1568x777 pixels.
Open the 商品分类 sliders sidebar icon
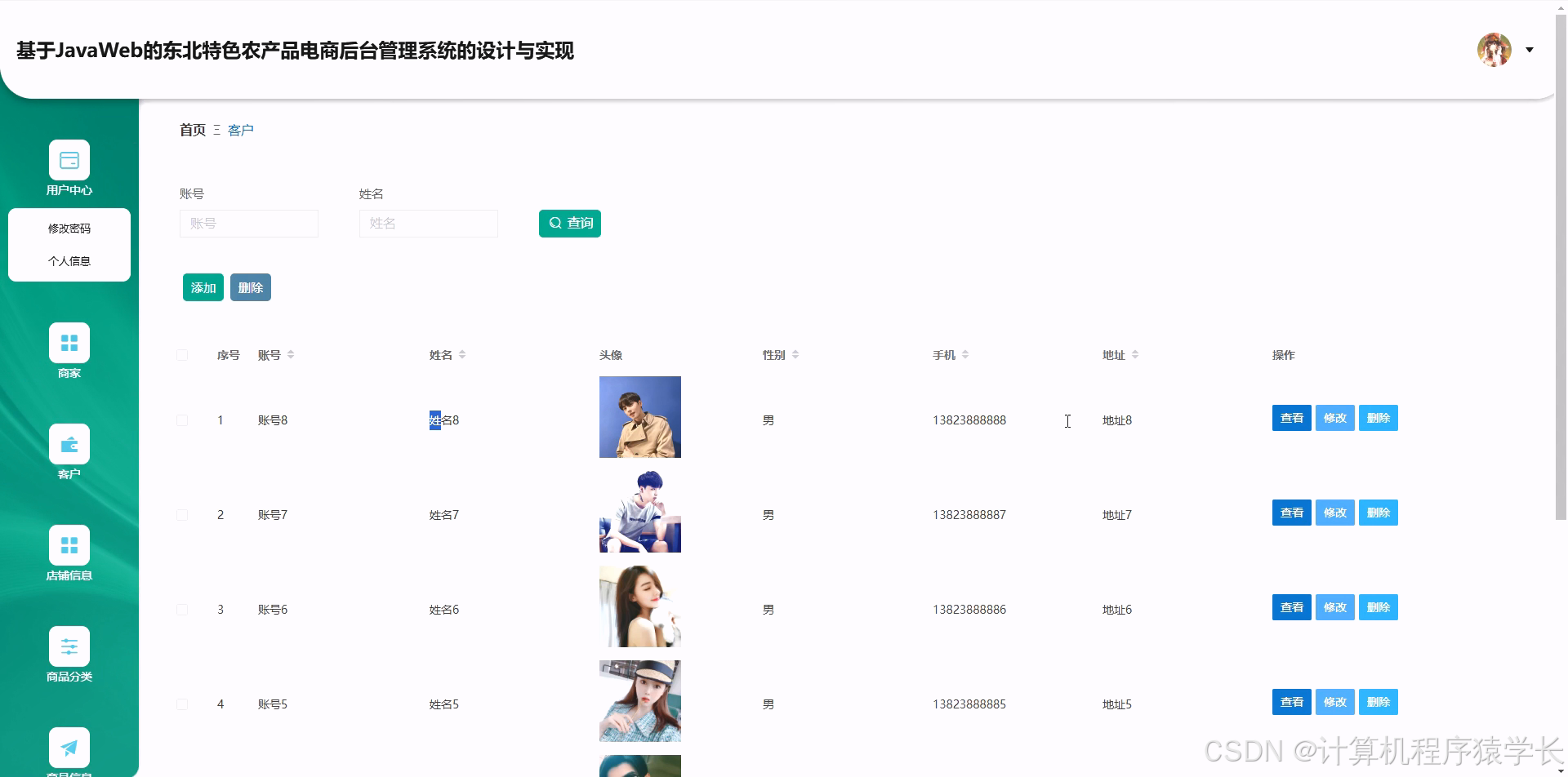tap(69, 646)
